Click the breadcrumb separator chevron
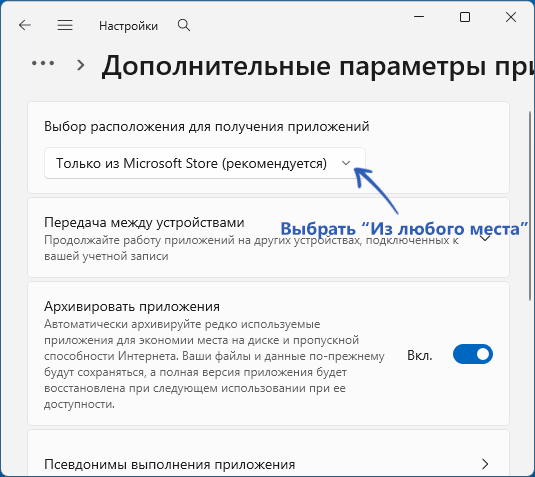Screen dimensions: 535x477 [81, 65]
